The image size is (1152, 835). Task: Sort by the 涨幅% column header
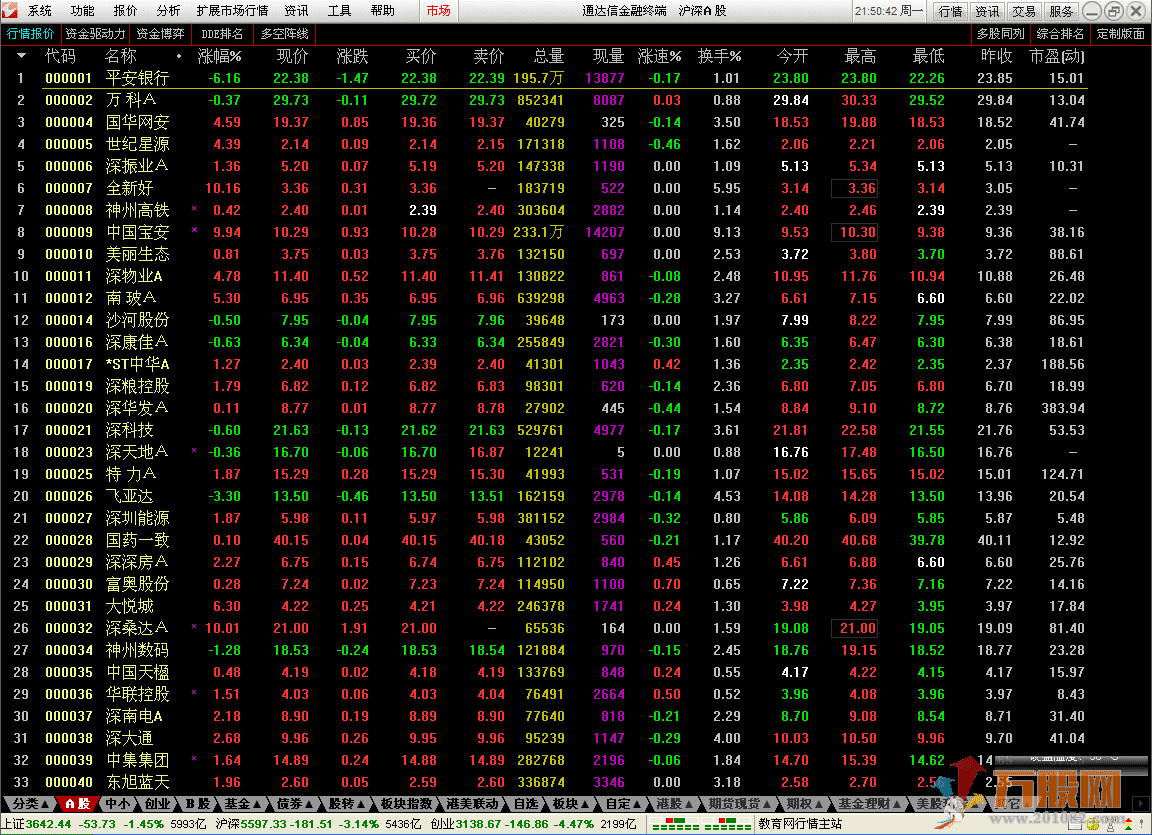point(219,56)
